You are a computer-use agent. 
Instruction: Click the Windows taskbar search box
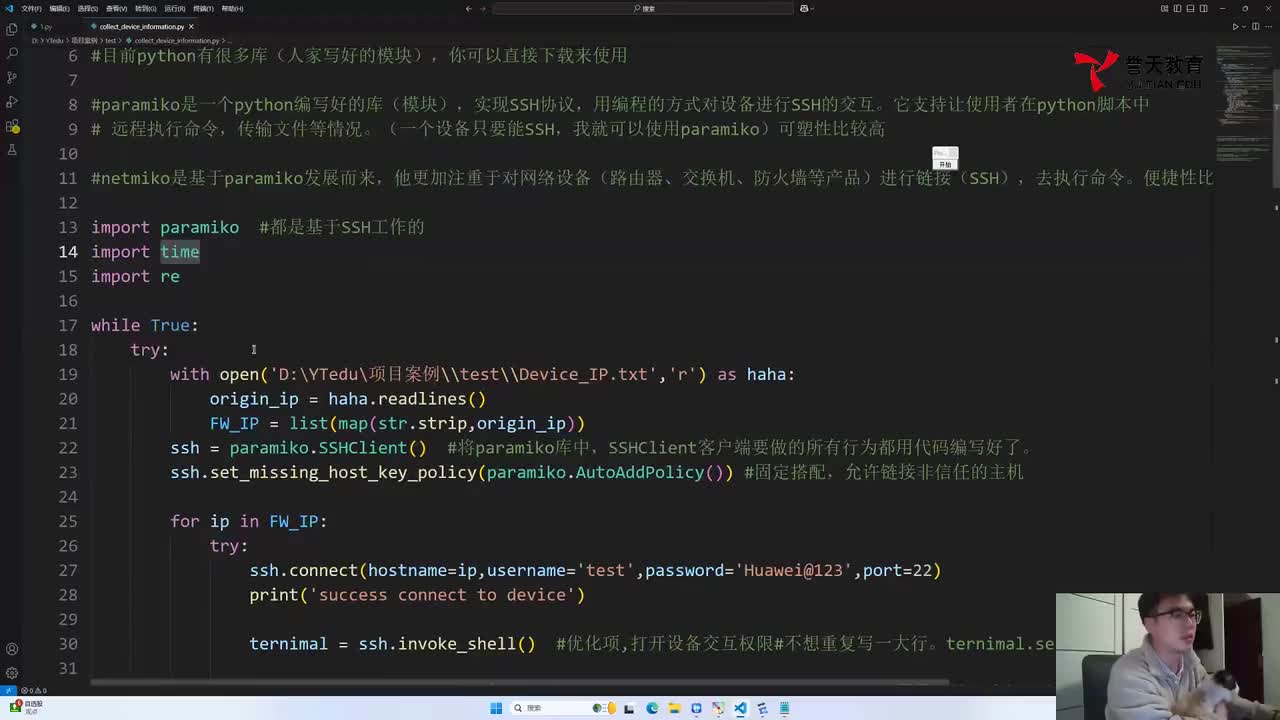[x=563, y=708]
